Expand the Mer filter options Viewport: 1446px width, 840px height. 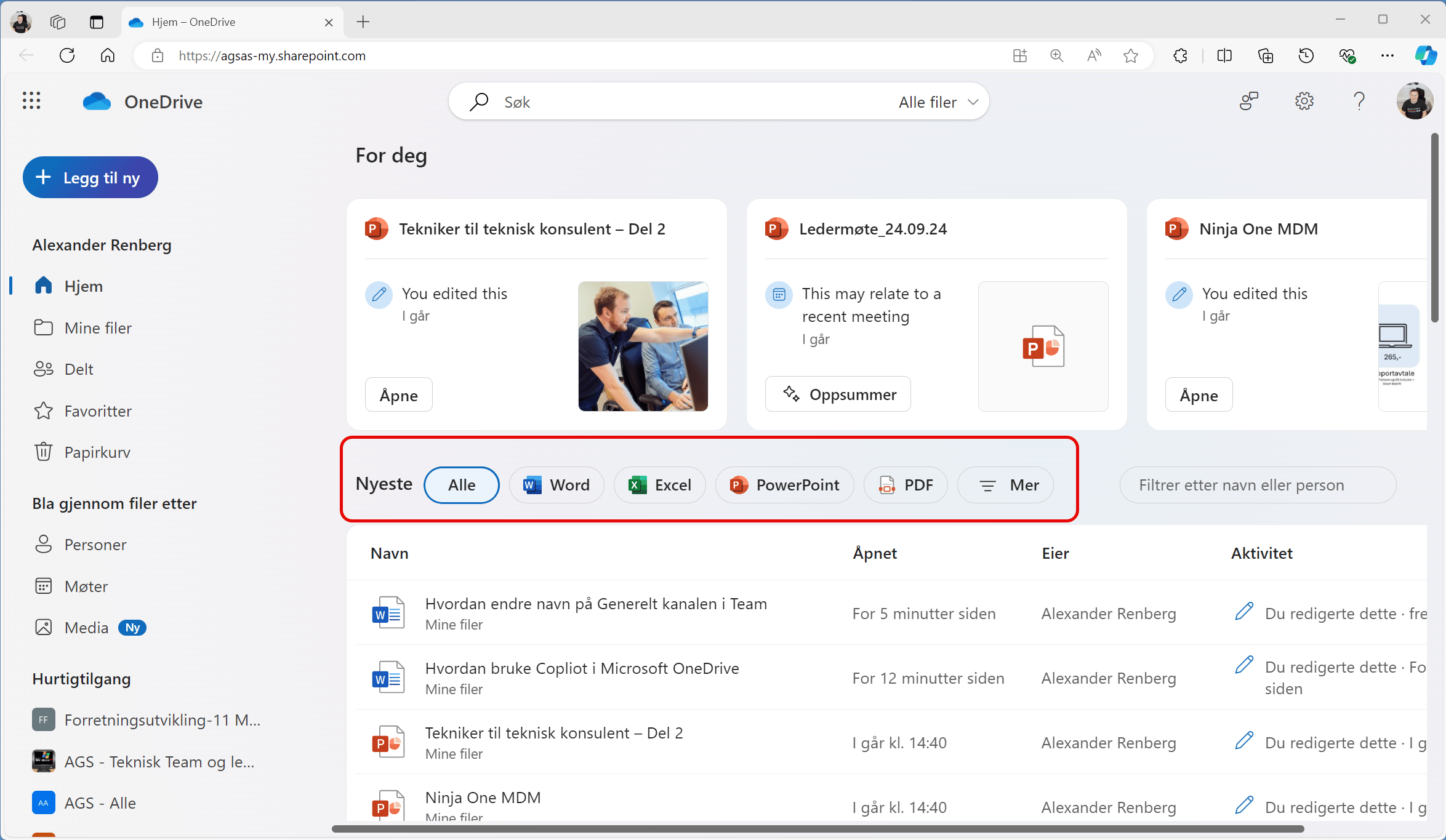(1006, 485)
